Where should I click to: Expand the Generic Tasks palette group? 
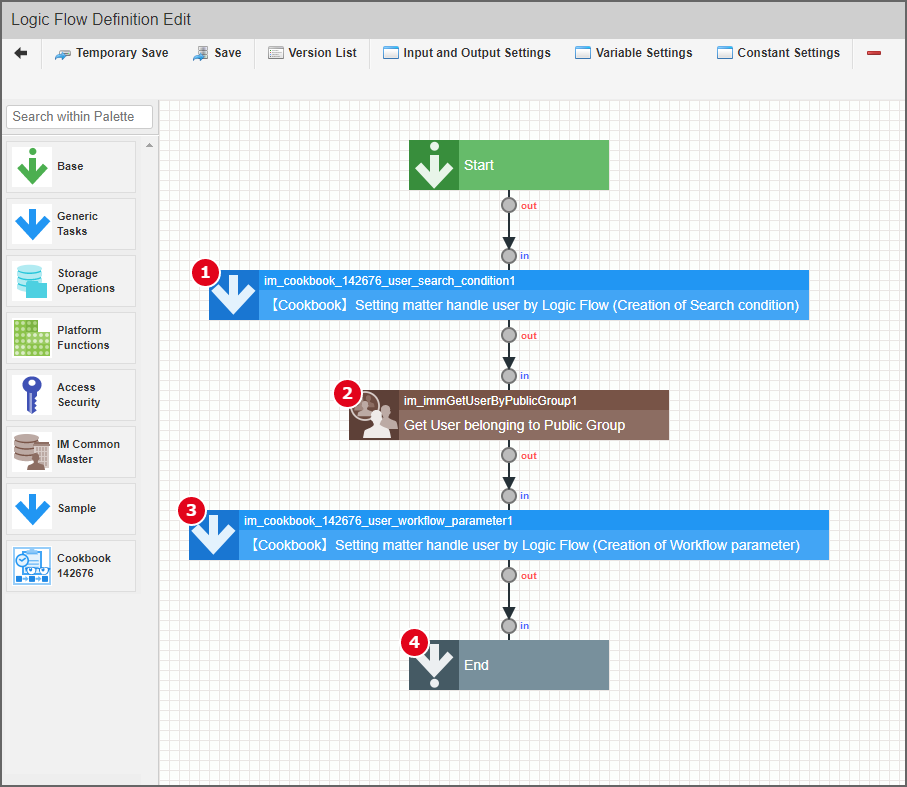[x=71, y=224]
